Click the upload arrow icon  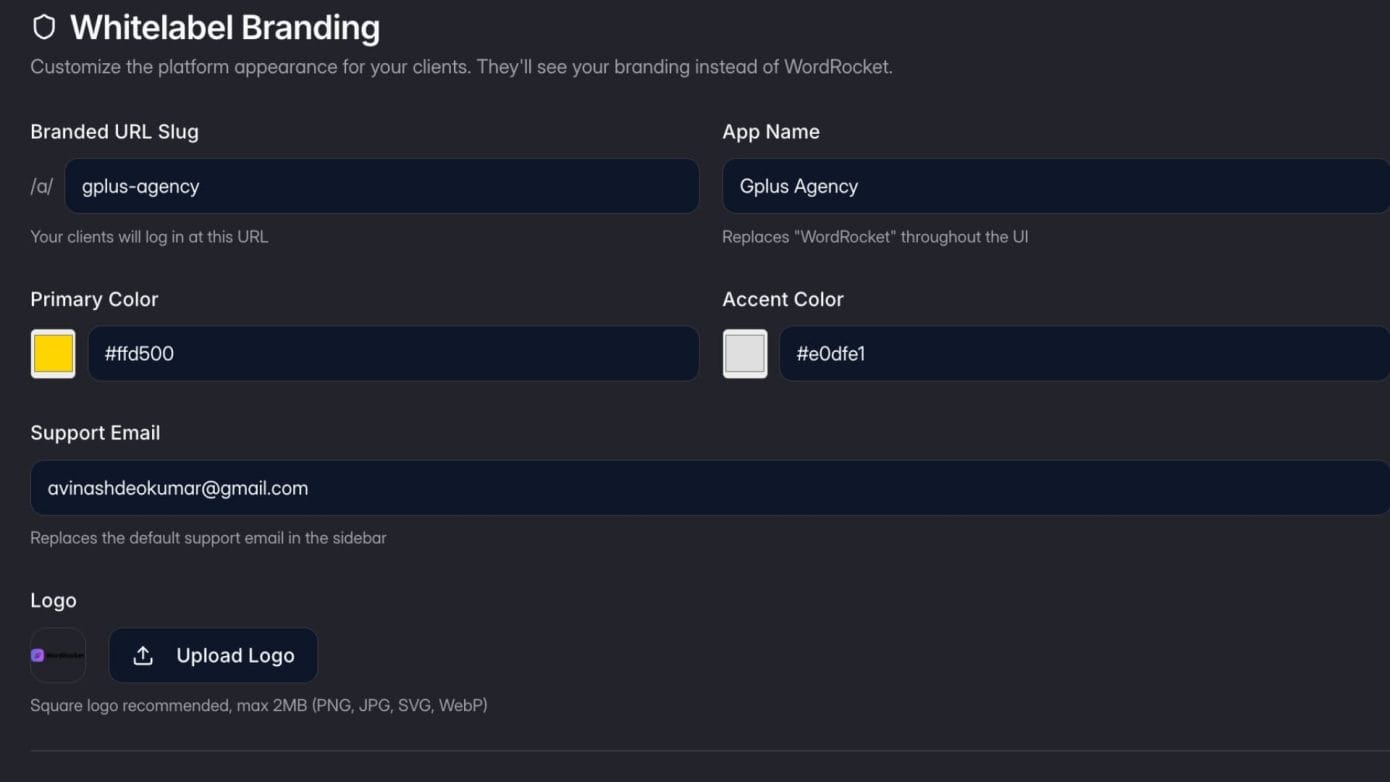[143, 655]
